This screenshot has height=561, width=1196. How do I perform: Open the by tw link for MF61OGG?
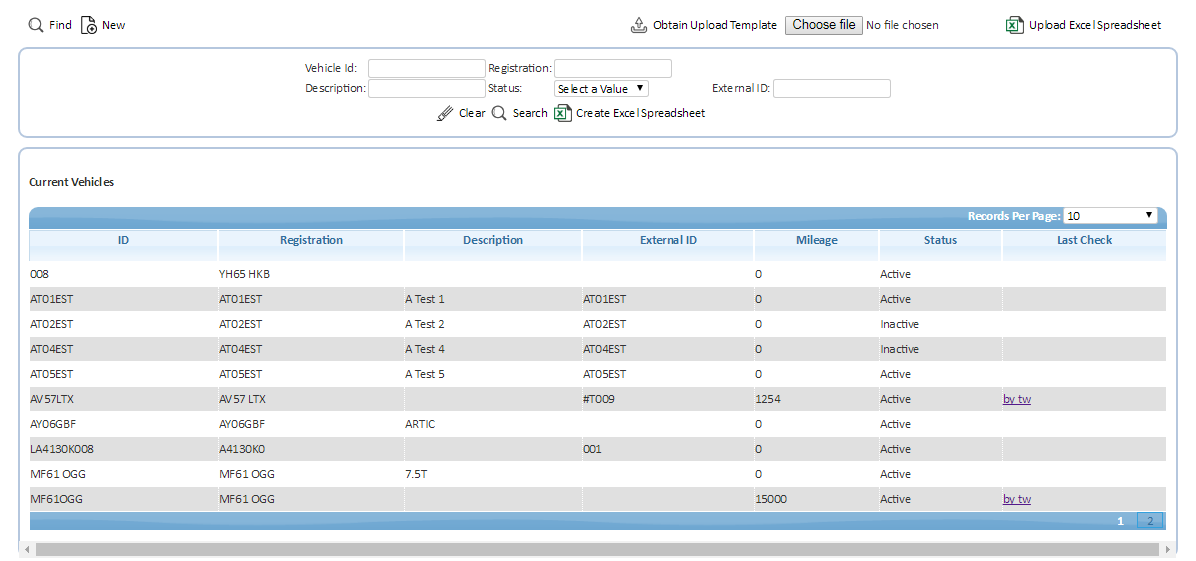coord(1017,499)
